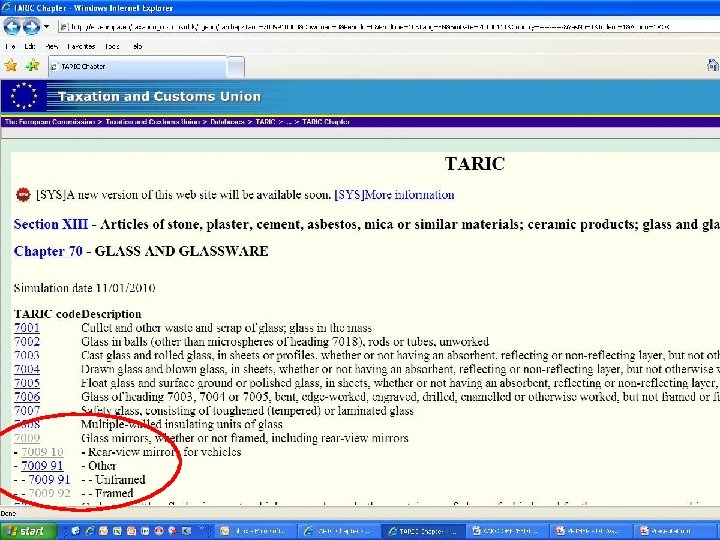This screenshot has width=720, height=540.
Task: Open the TARIC Chapter breadcrumb link
Action: [326, 122]
